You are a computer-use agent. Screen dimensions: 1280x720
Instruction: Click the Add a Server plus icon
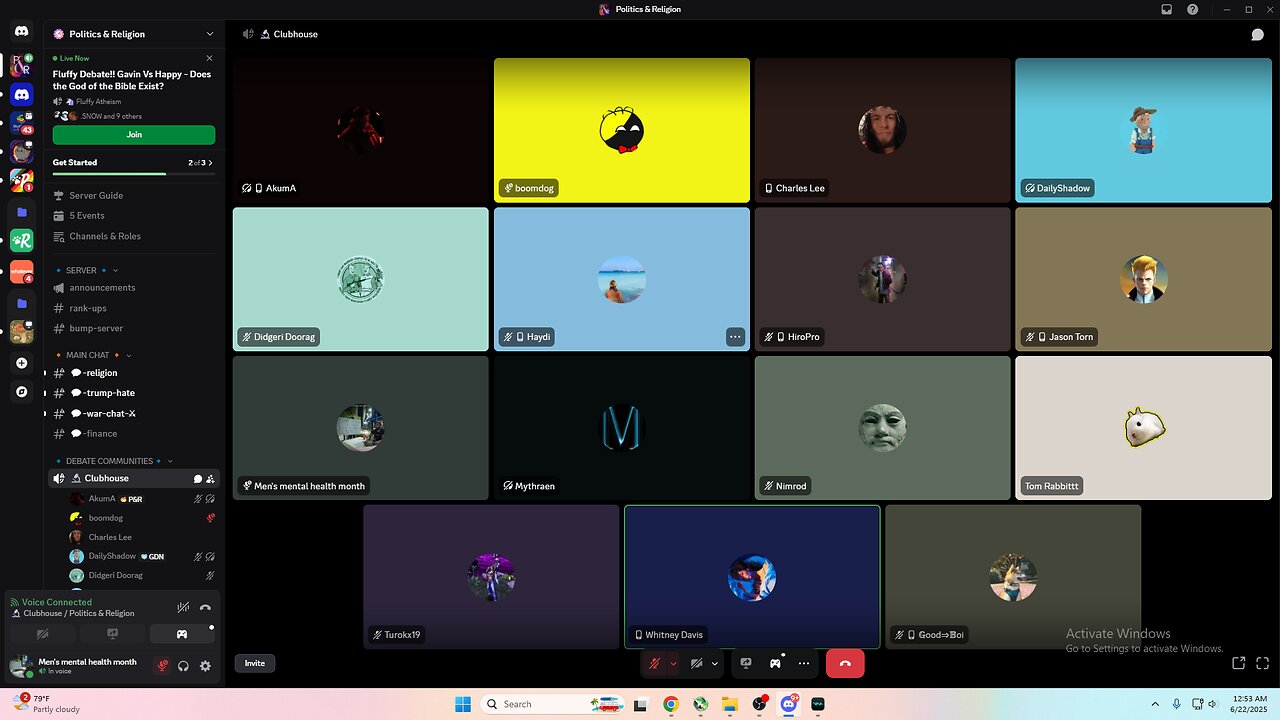click(x=22, y=363)
